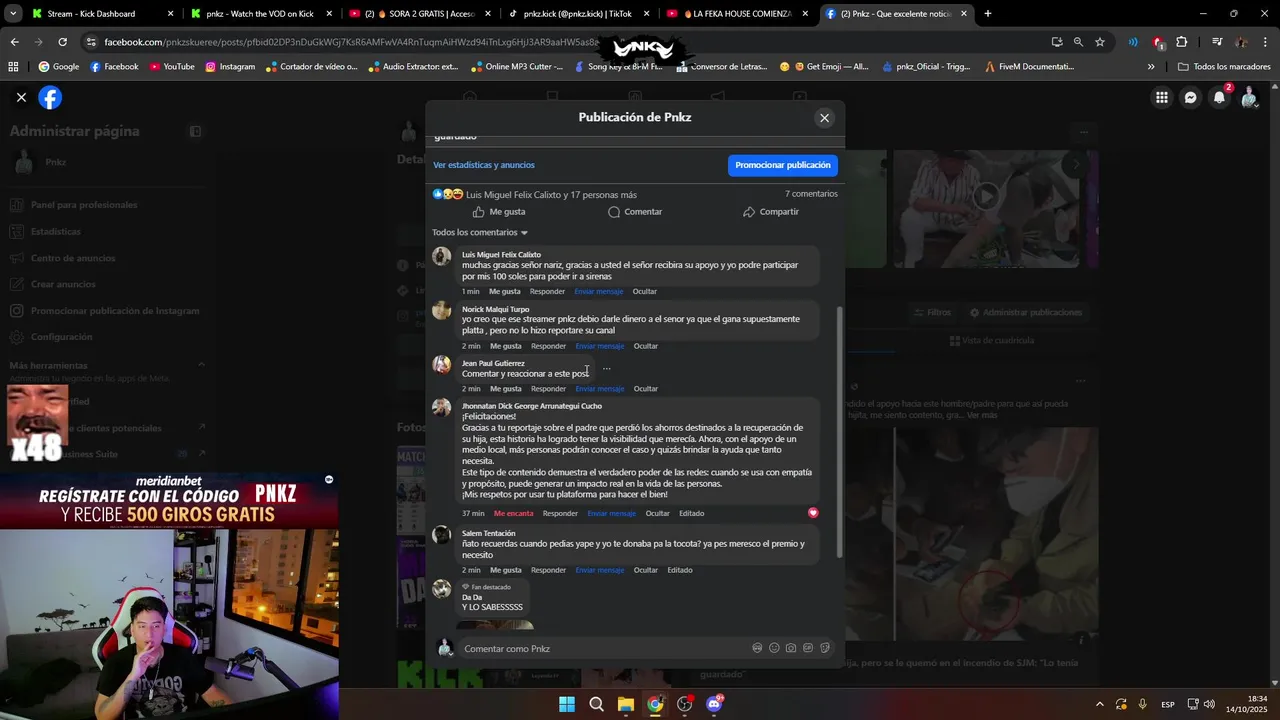The height and width of the screenshot is (720, 1280).
Task: Open the 7 comentarios count
Action: coord(811,194)
